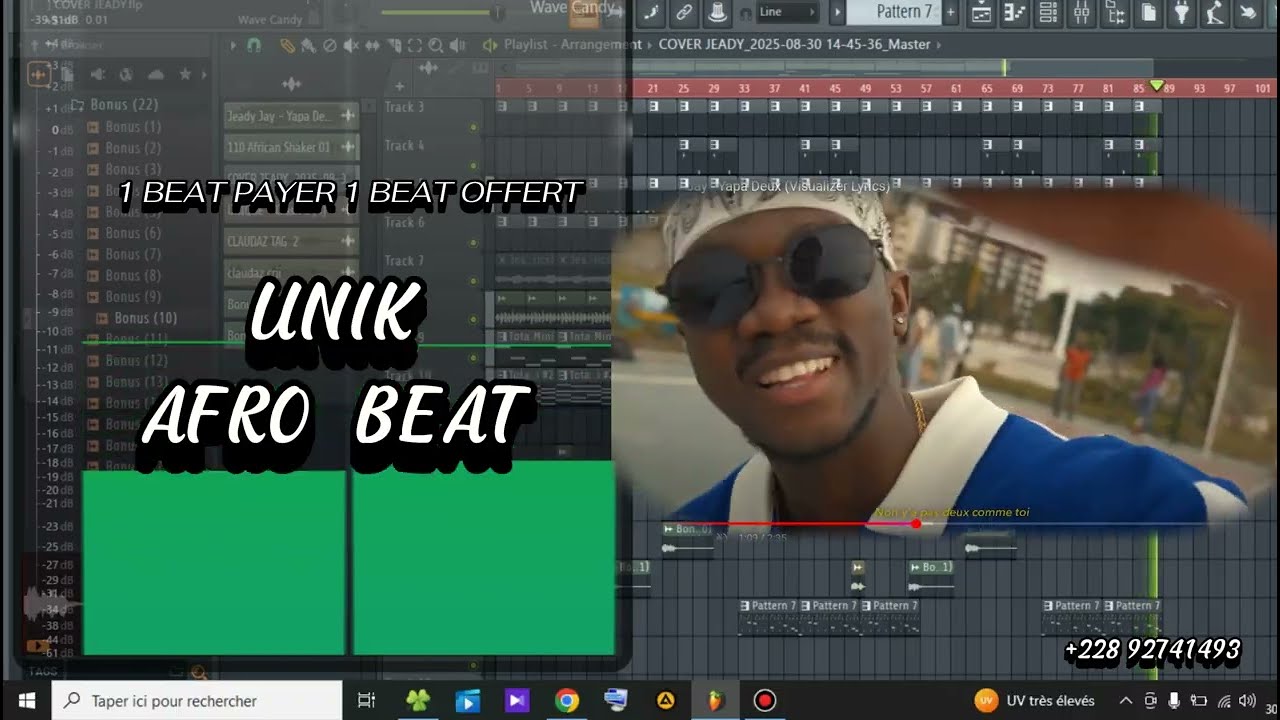Select cloud tab icon in browser
1280x720 pixels.
155,75
